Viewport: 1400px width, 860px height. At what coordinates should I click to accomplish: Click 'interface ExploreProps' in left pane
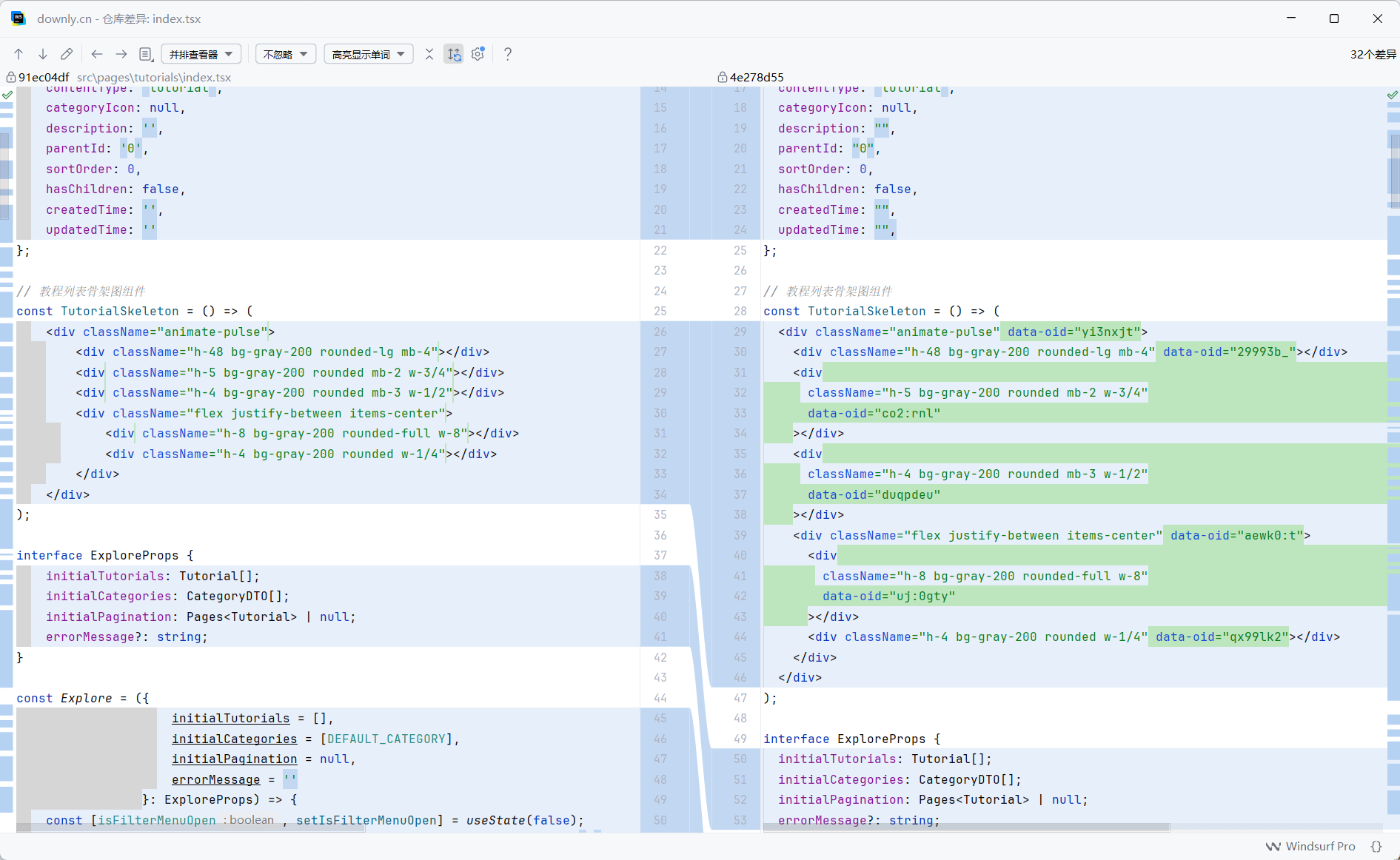[98, 556]
